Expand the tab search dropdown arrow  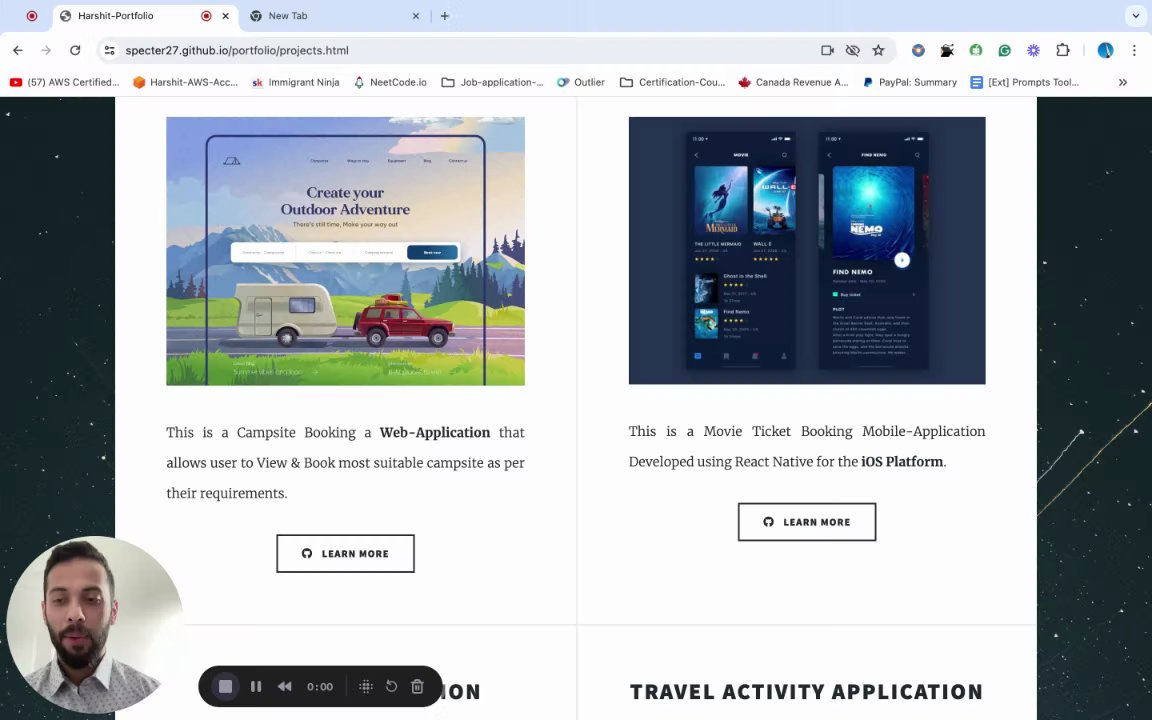pos(1136,15)
